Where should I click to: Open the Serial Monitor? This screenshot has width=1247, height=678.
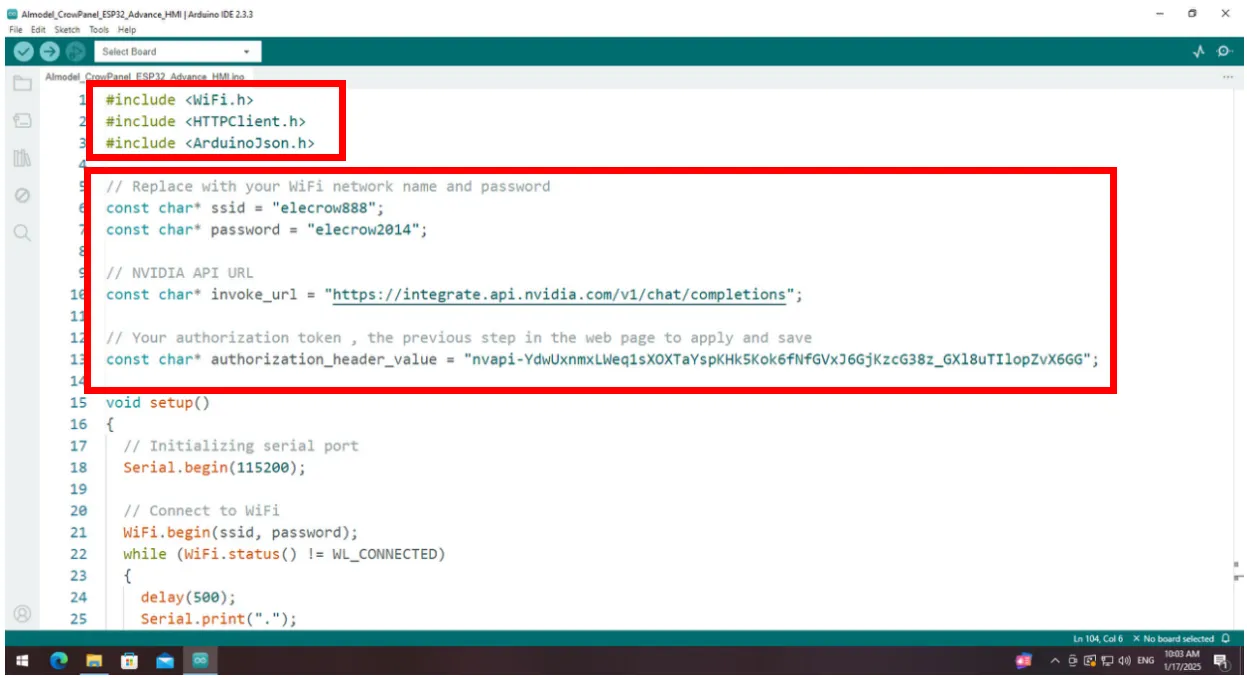pyautogui.click(x=1224, y=52)
